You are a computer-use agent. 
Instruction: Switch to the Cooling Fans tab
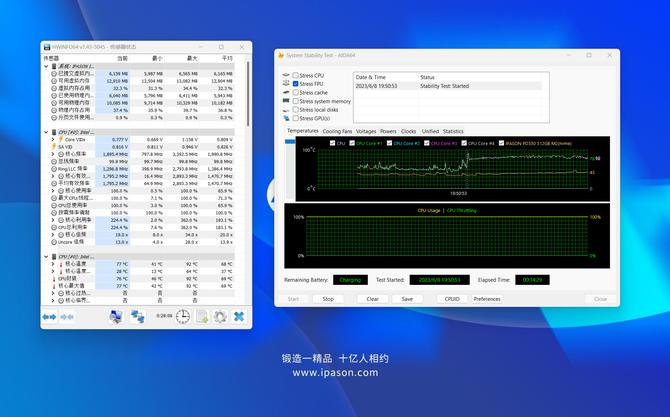pos(337,131)
